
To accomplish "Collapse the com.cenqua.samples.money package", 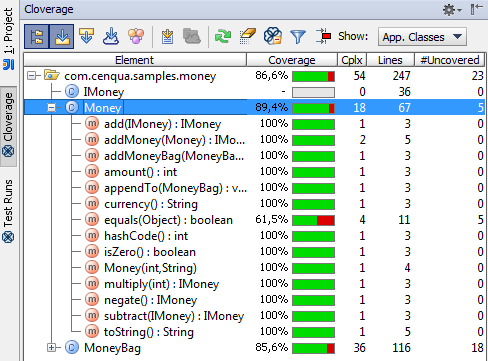I will [32, 76].
